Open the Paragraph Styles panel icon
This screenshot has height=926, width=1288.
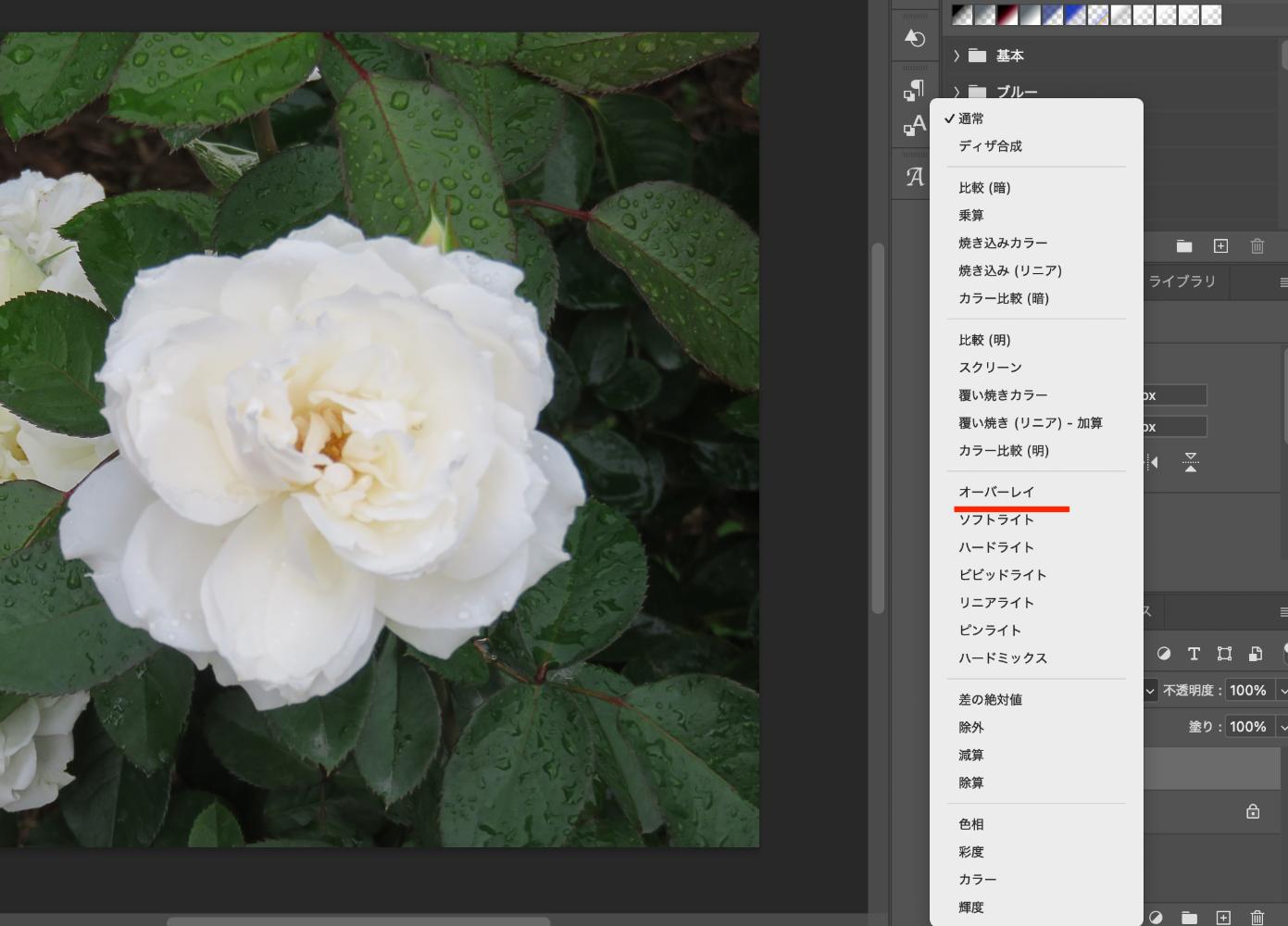914,90
